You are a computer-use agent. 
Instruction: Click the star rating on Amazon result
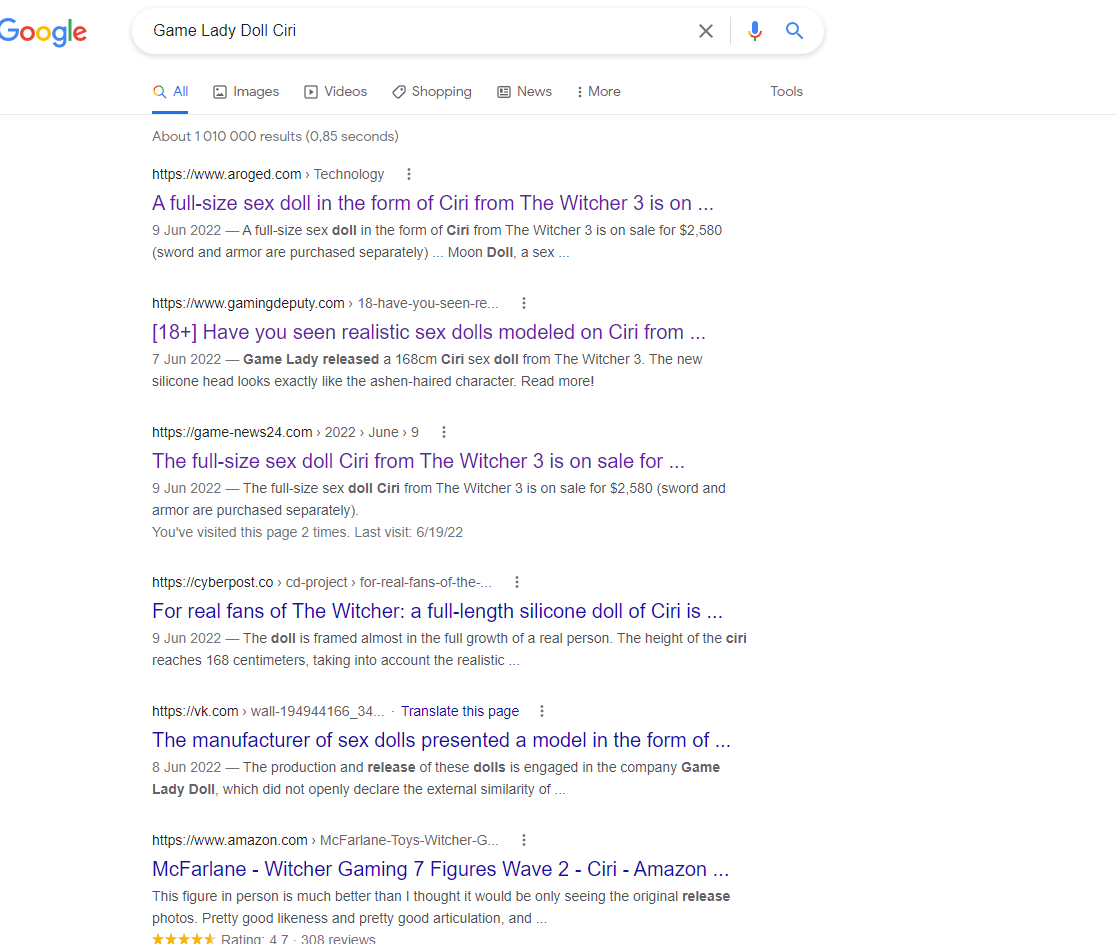click(x=183, y=939)
